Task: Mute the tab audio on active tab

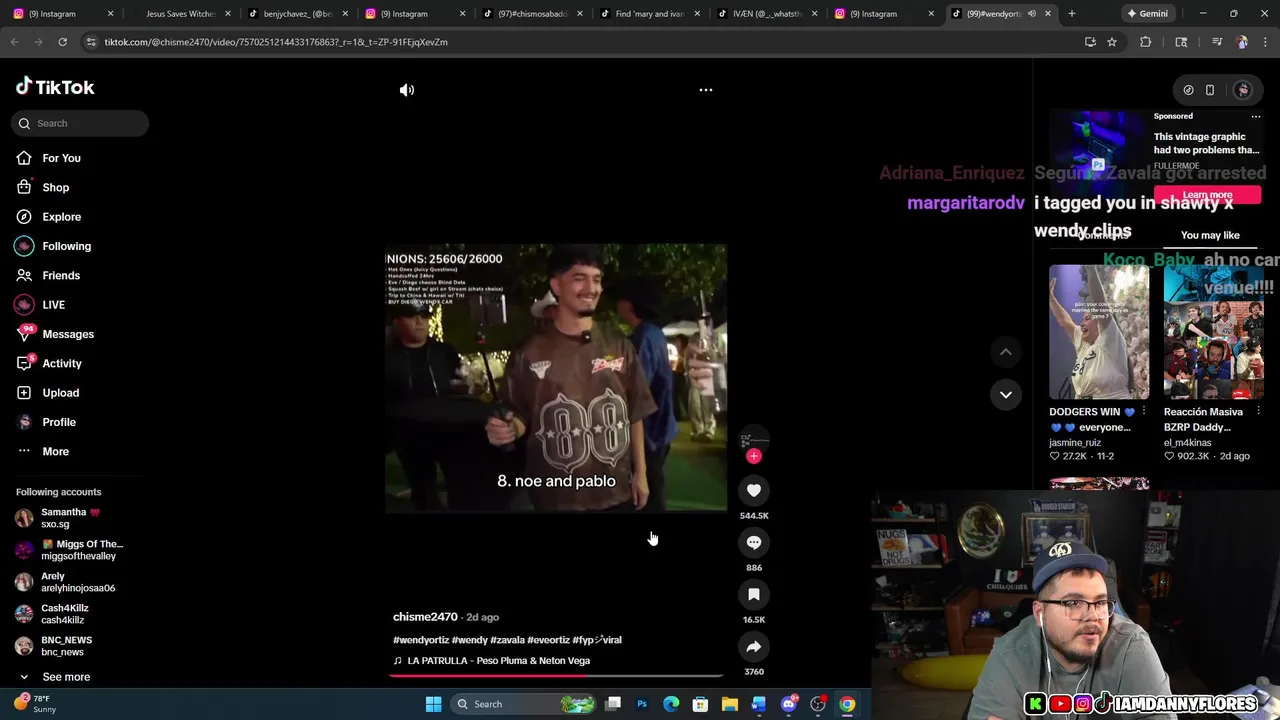Action: 1031,14
